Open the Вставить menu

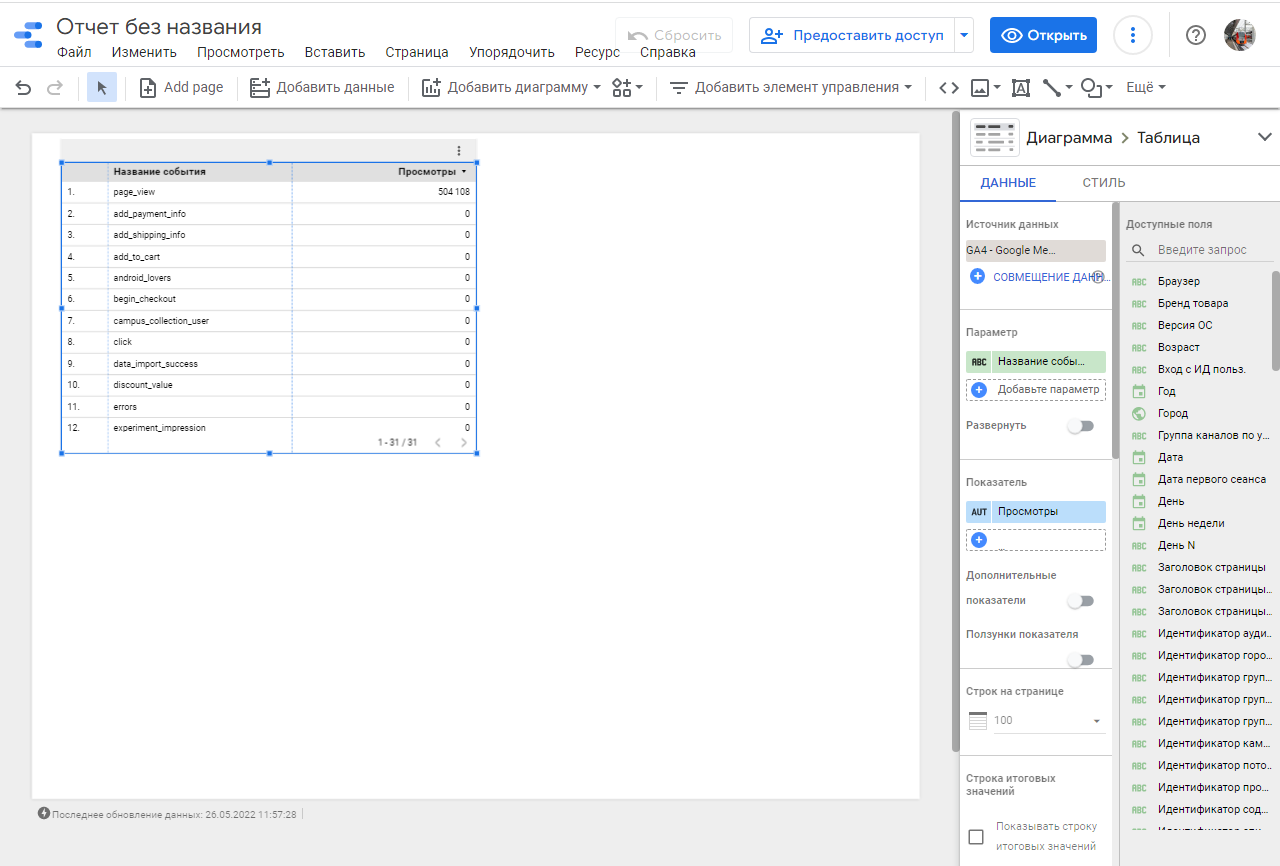(x=334, y=52)
